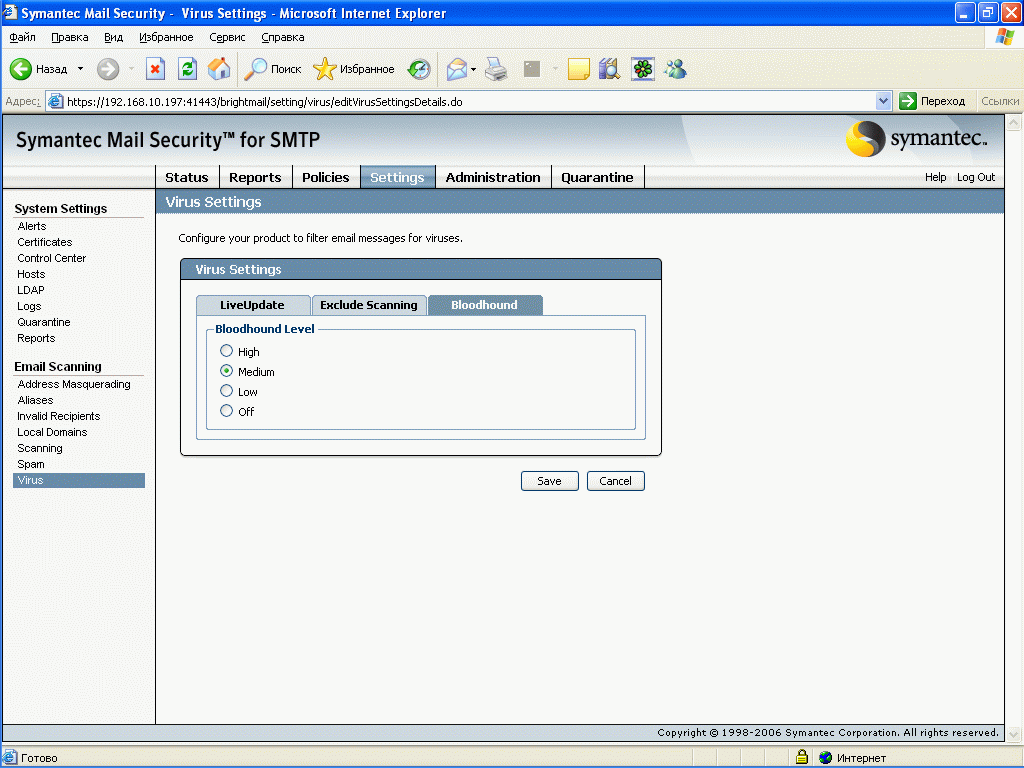Click the Symantec logo
Viewport: 1024px width, 768px height.
(917, 138)
